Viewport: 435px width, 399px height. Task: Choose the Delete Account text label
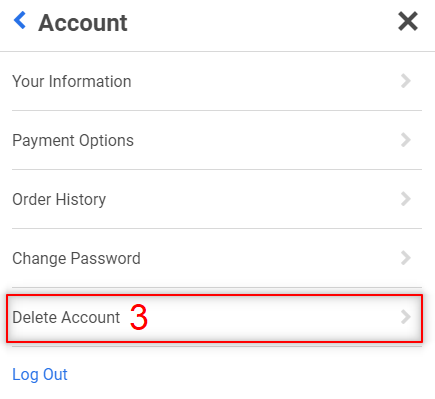66,317
